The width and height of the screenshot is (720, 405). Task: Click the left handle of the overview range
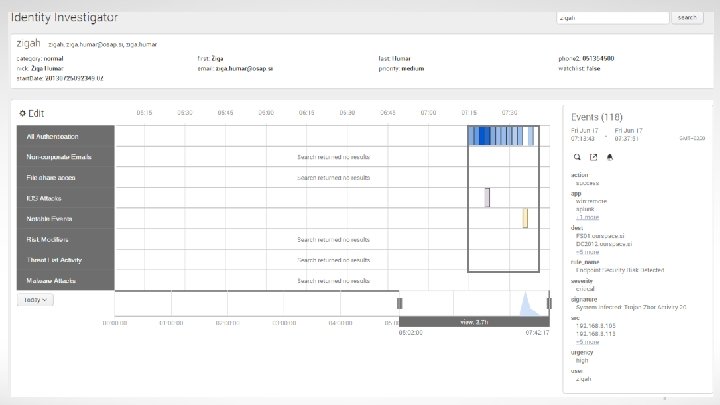(x=399, y=303)
